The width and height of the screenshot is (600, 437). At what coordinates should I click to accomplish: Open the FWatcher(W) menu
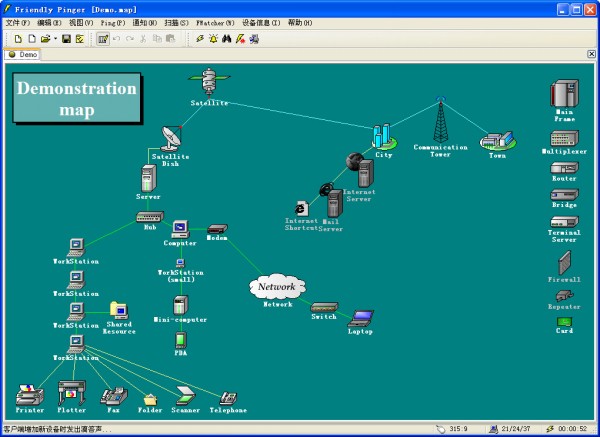click(215, 22)
